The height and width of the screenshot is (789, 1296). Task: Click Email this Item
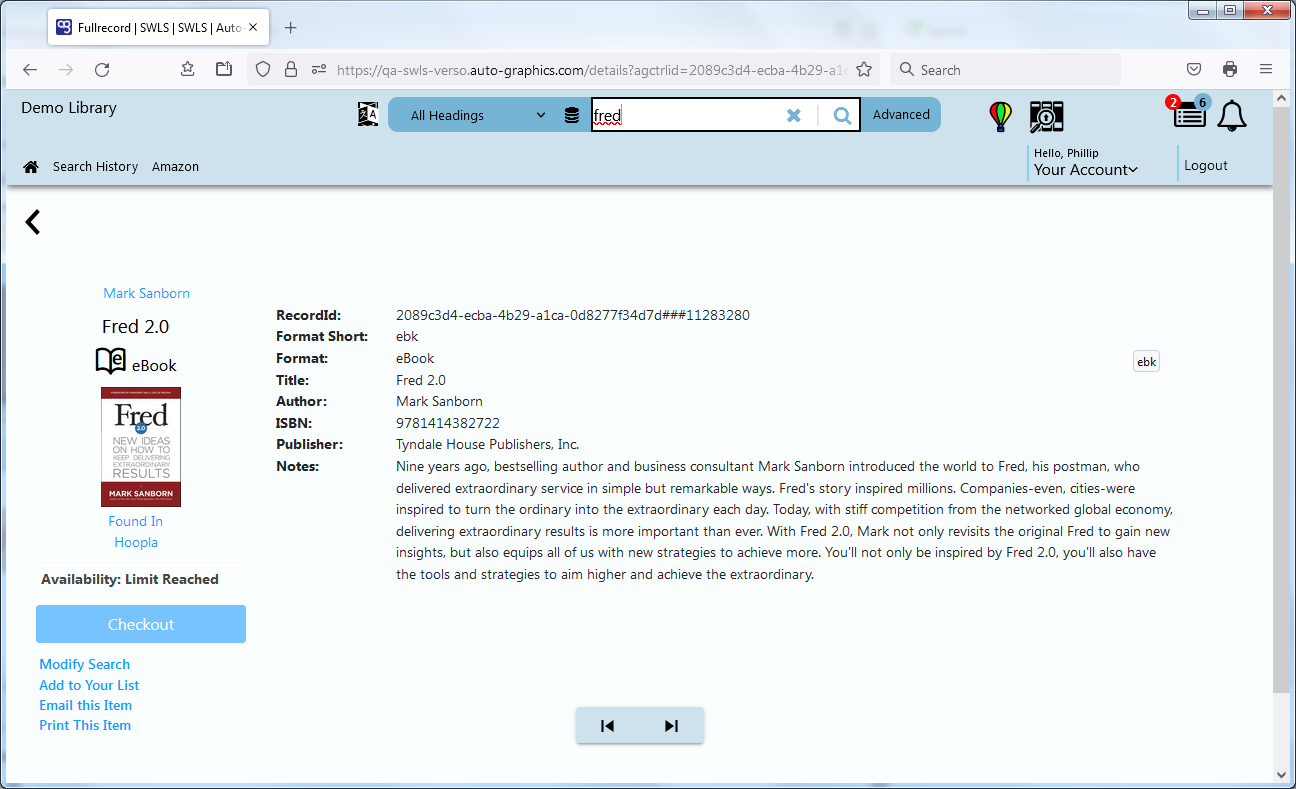pyautogui.click(x=85, y=705)
